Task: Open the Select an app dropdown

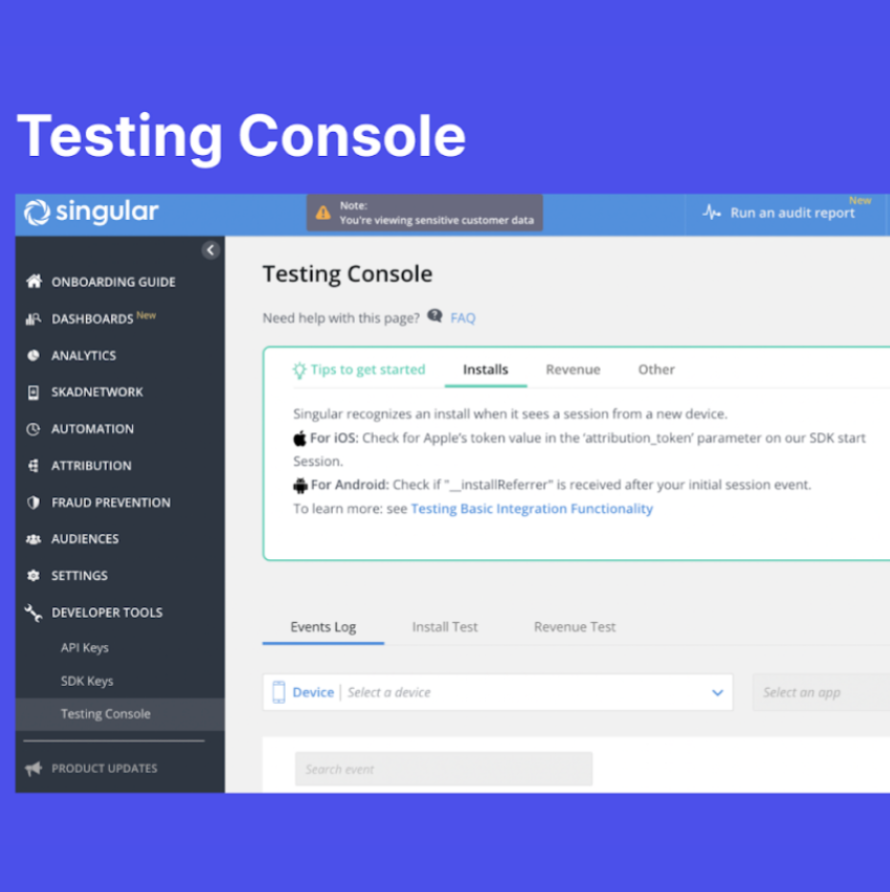Action: (x=821, y=692)
